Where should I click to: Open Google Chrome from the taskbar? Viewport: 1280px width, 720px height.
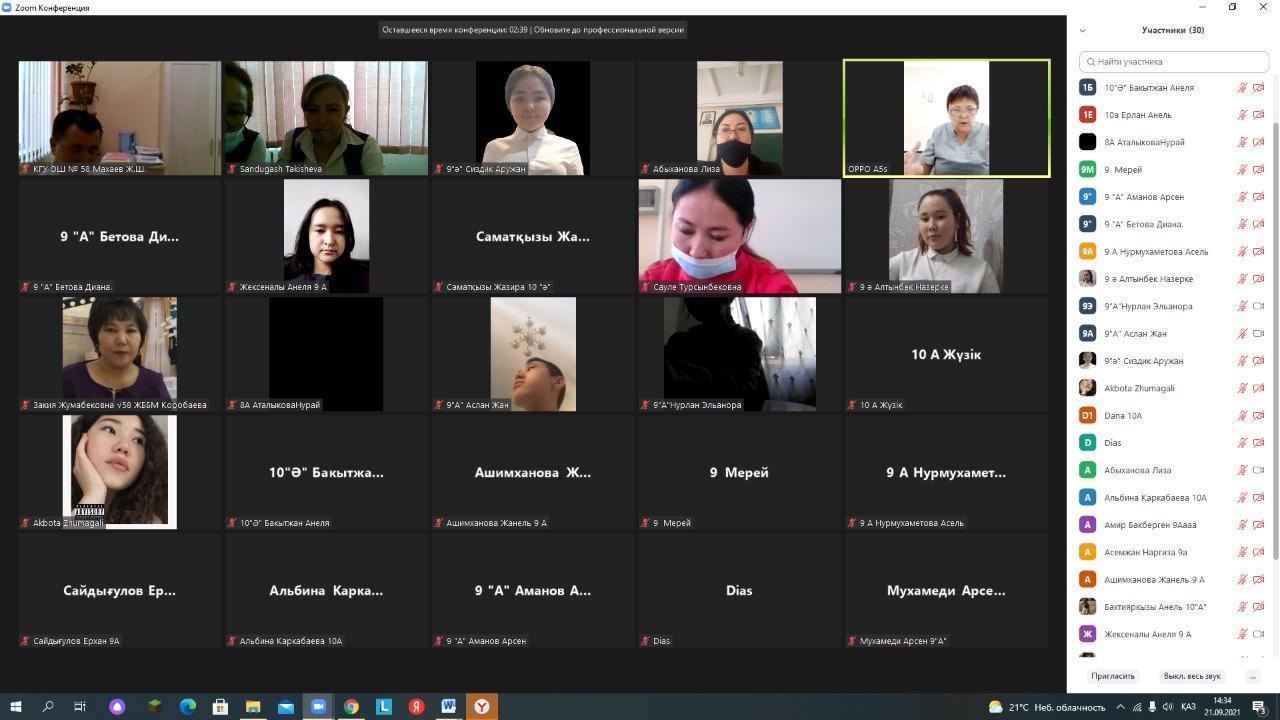click(x=351, y=706)
